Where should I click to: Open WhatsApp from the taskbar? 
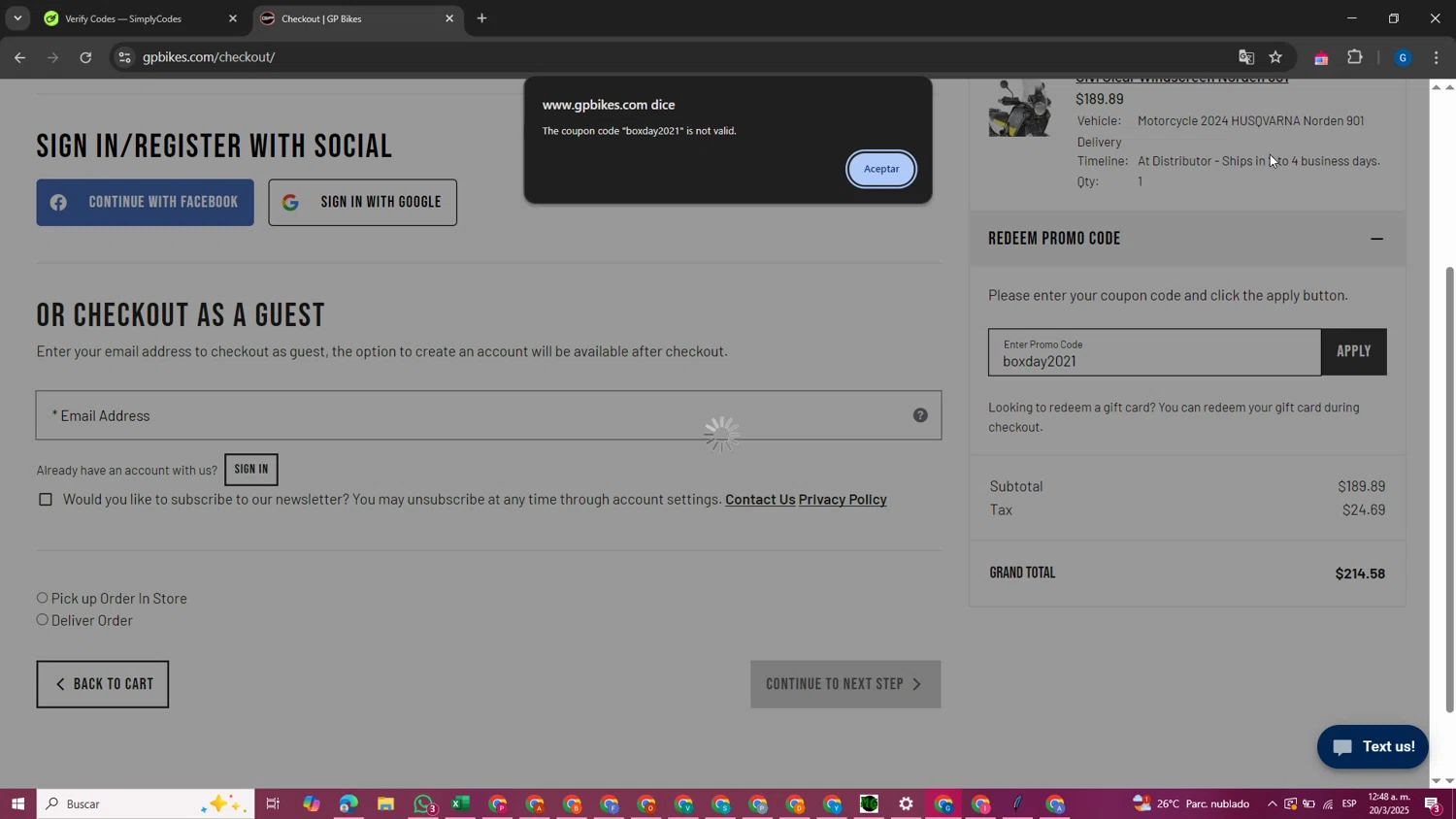pos(423,803)
